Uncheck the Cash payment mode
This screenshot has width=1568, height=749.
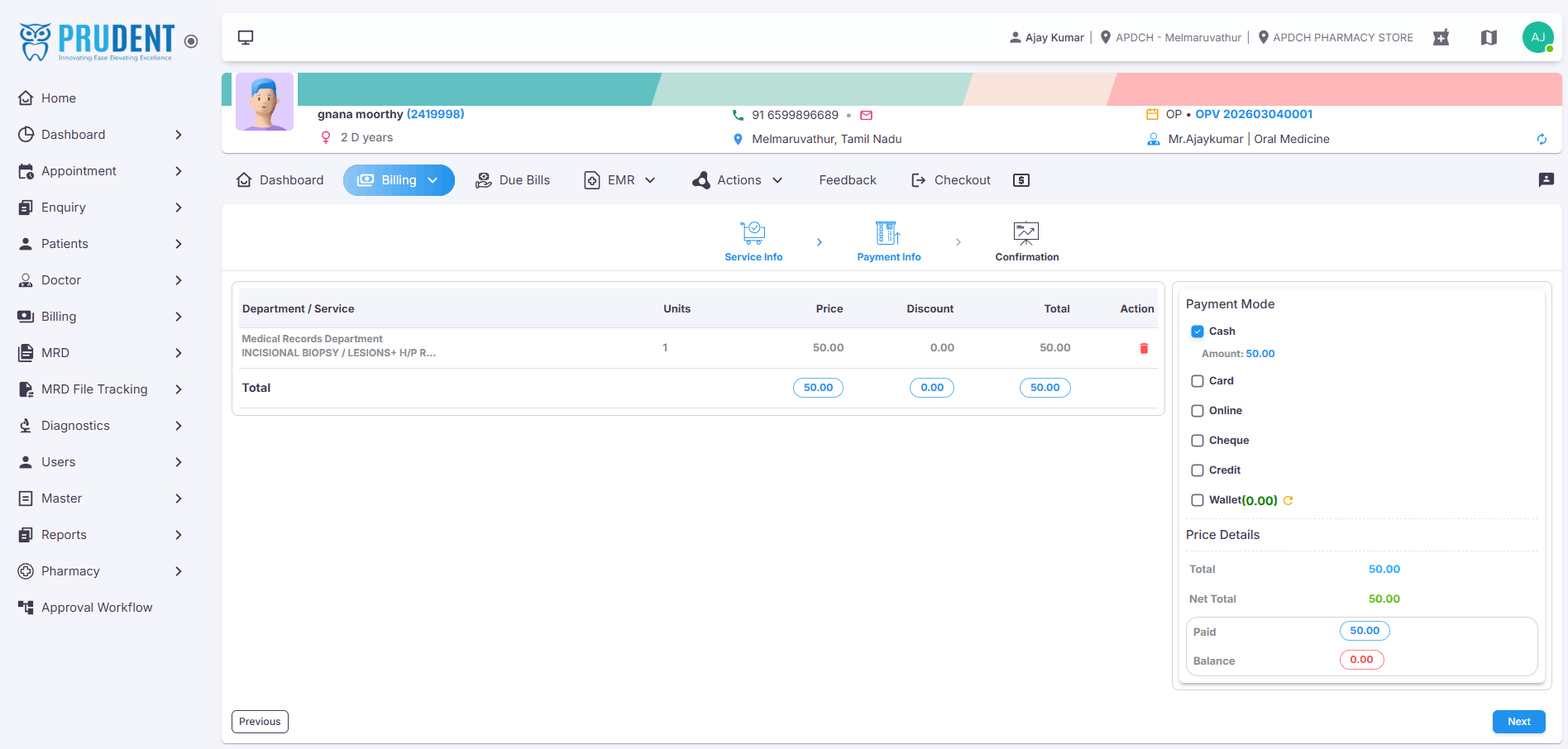pyautogui.click(x=1198, y=332)
